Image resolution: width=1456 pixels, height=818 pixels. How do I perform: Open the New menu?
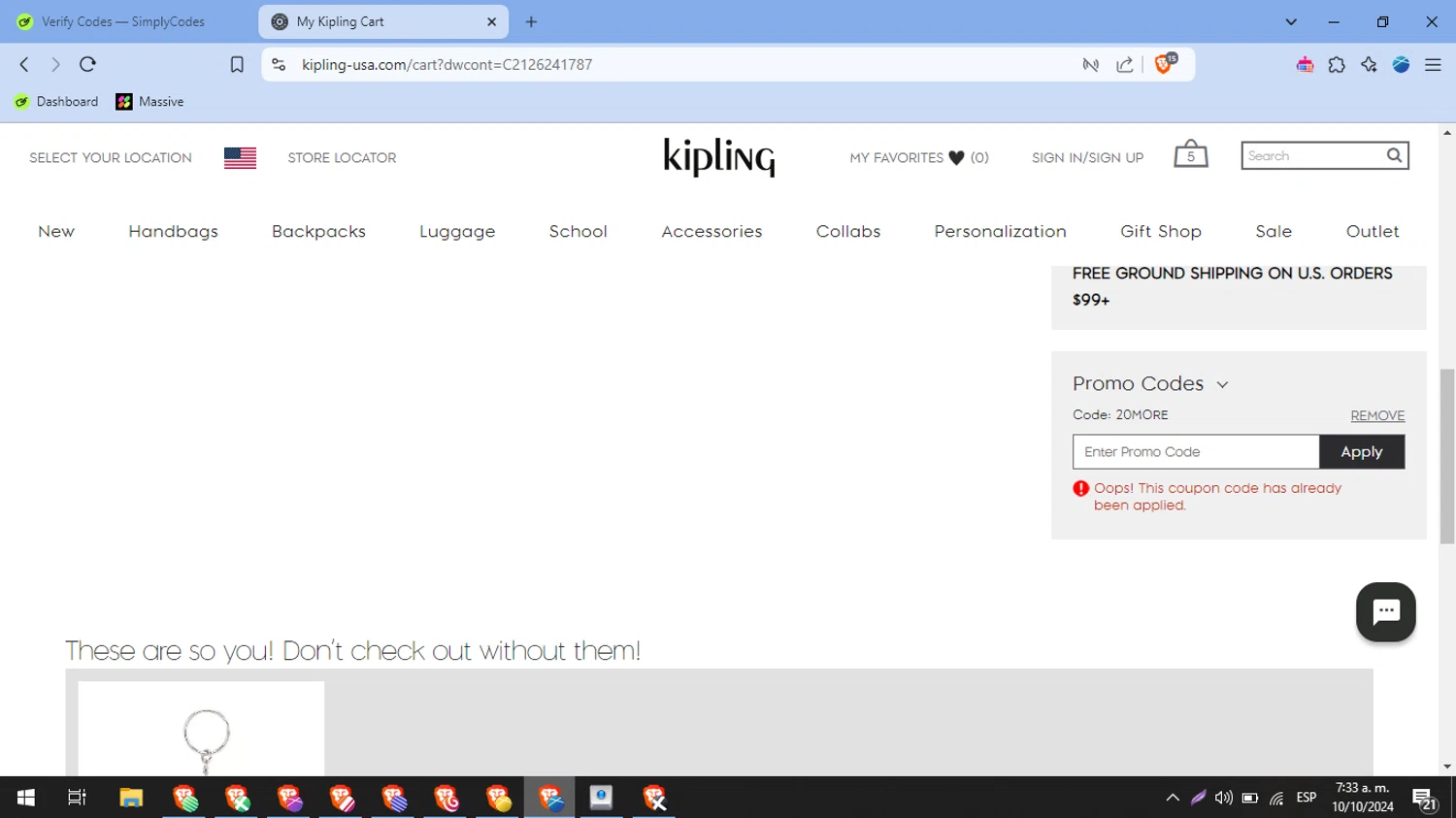coord(56,231)
